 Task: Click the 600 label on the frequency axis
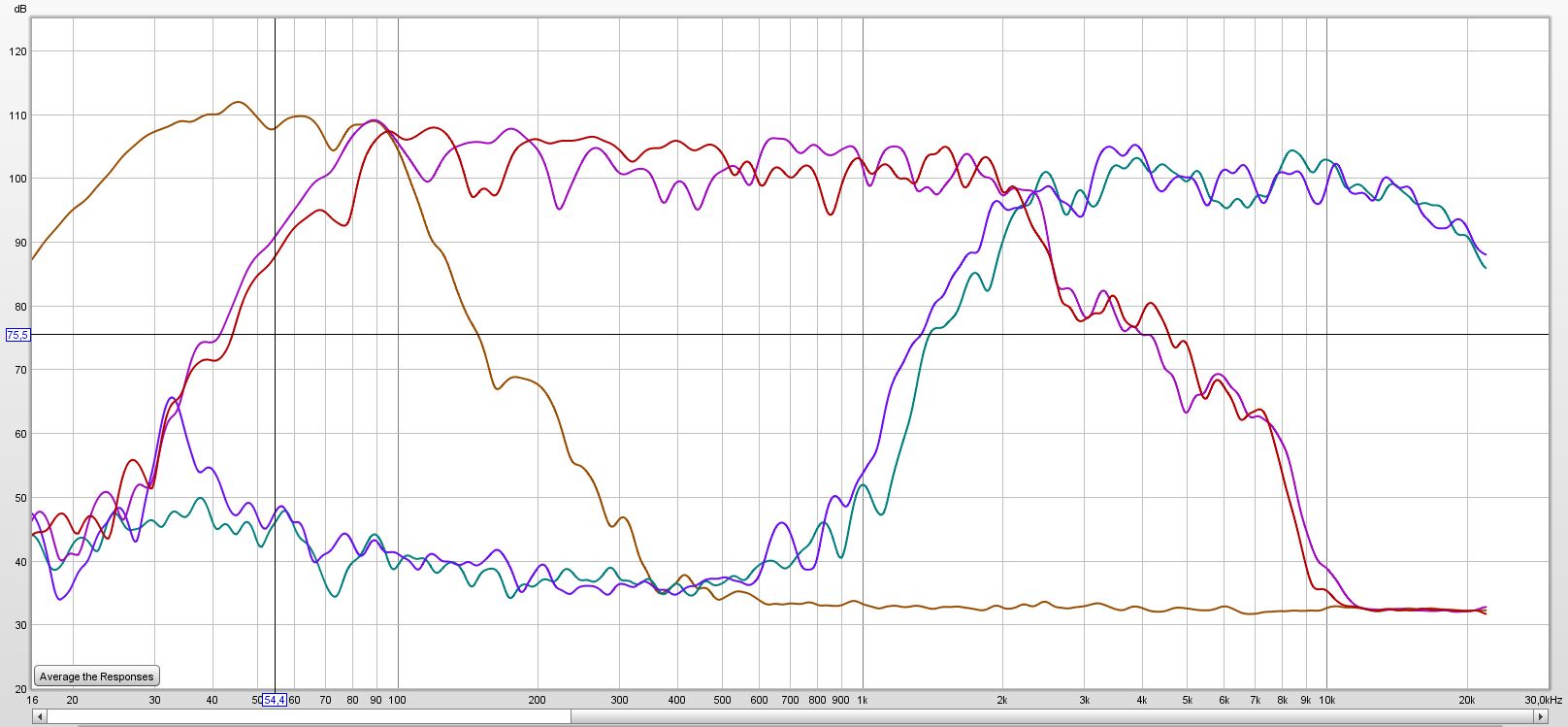tap(760, 700)
